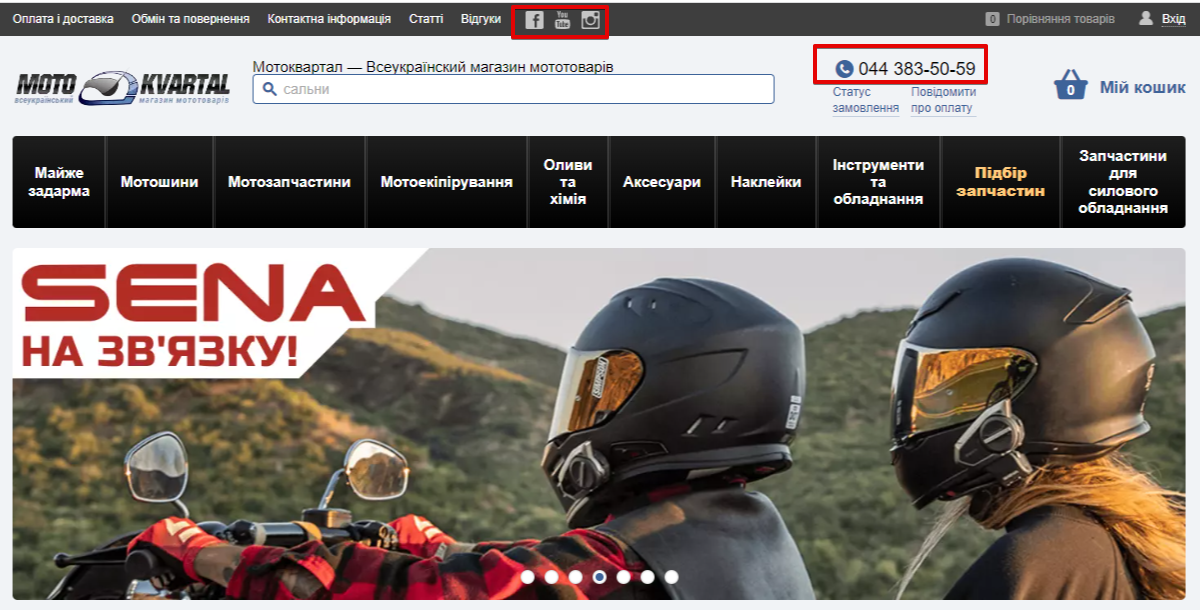The height and width of the screenshot is (610, 1200).
Task: Open the Moto Kvartal logo homepage
Action: [123, 87]
